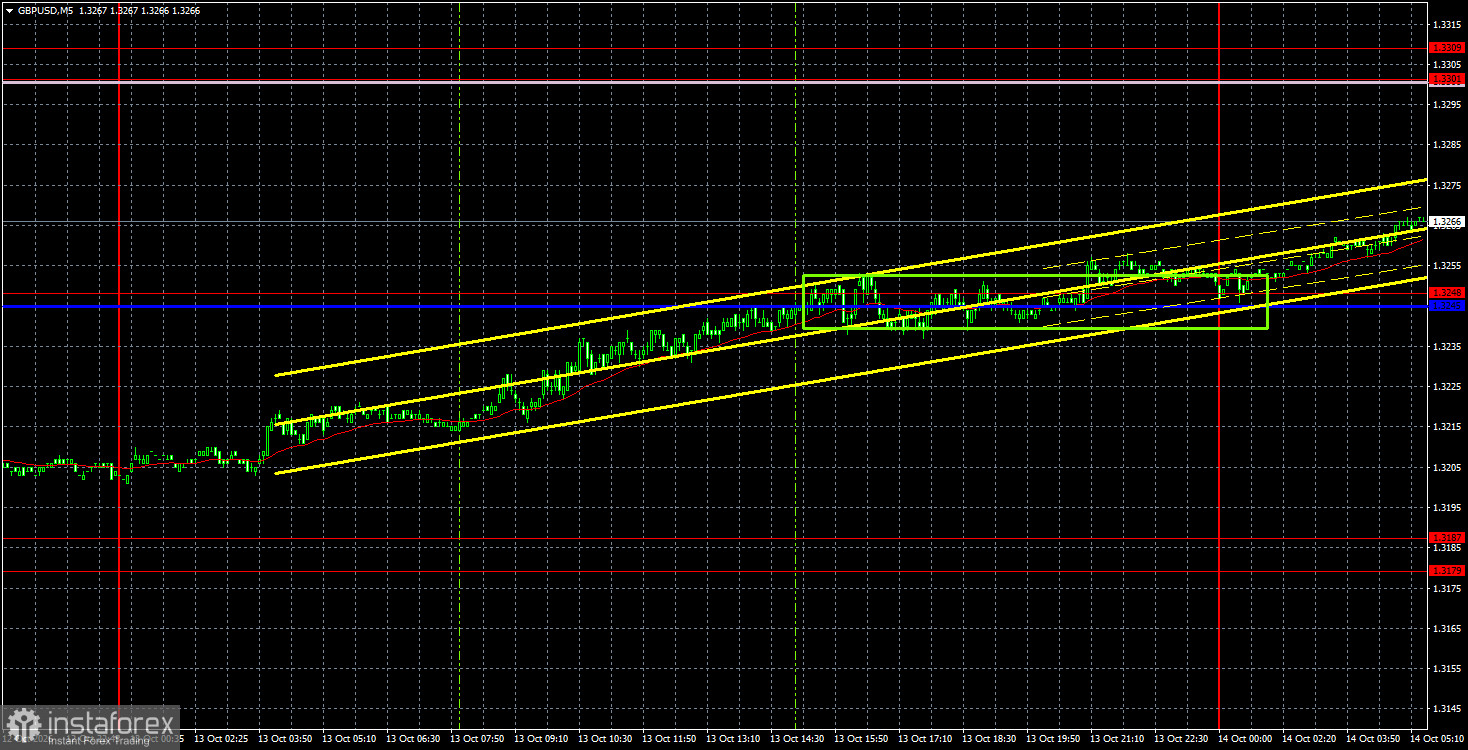Click the 13 Oct 14:30 time label
The image size is (1468, 750).
(798, 740)
